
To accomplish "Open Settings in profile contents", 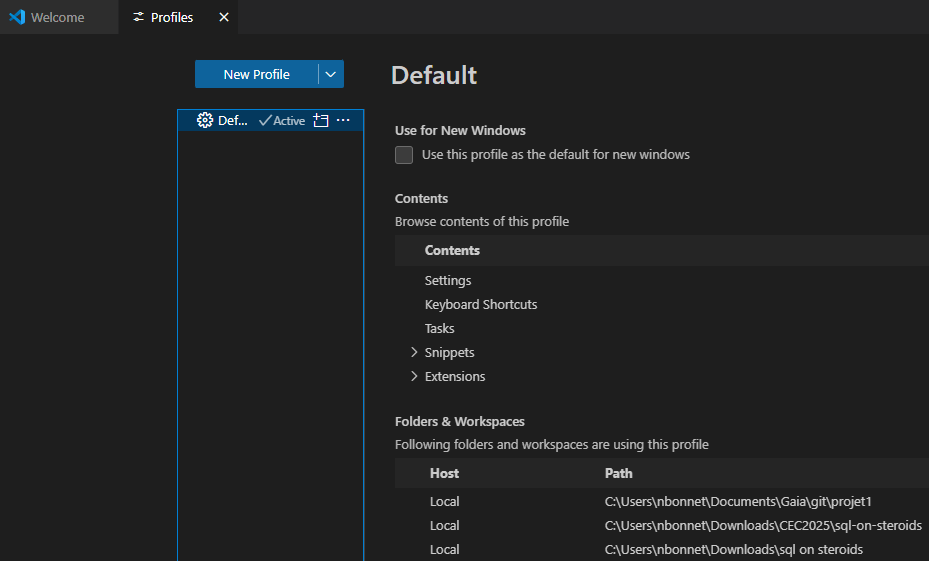I will click(x=448, y=280).
